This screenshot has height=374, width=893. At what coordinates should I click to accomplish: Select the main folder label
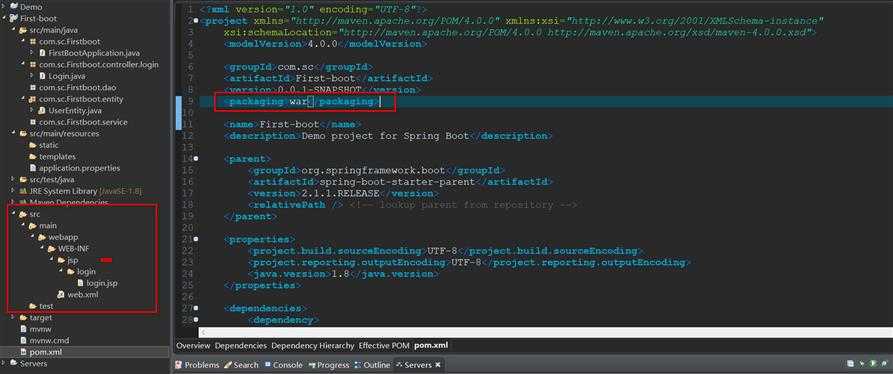click(x=48, y=225)
